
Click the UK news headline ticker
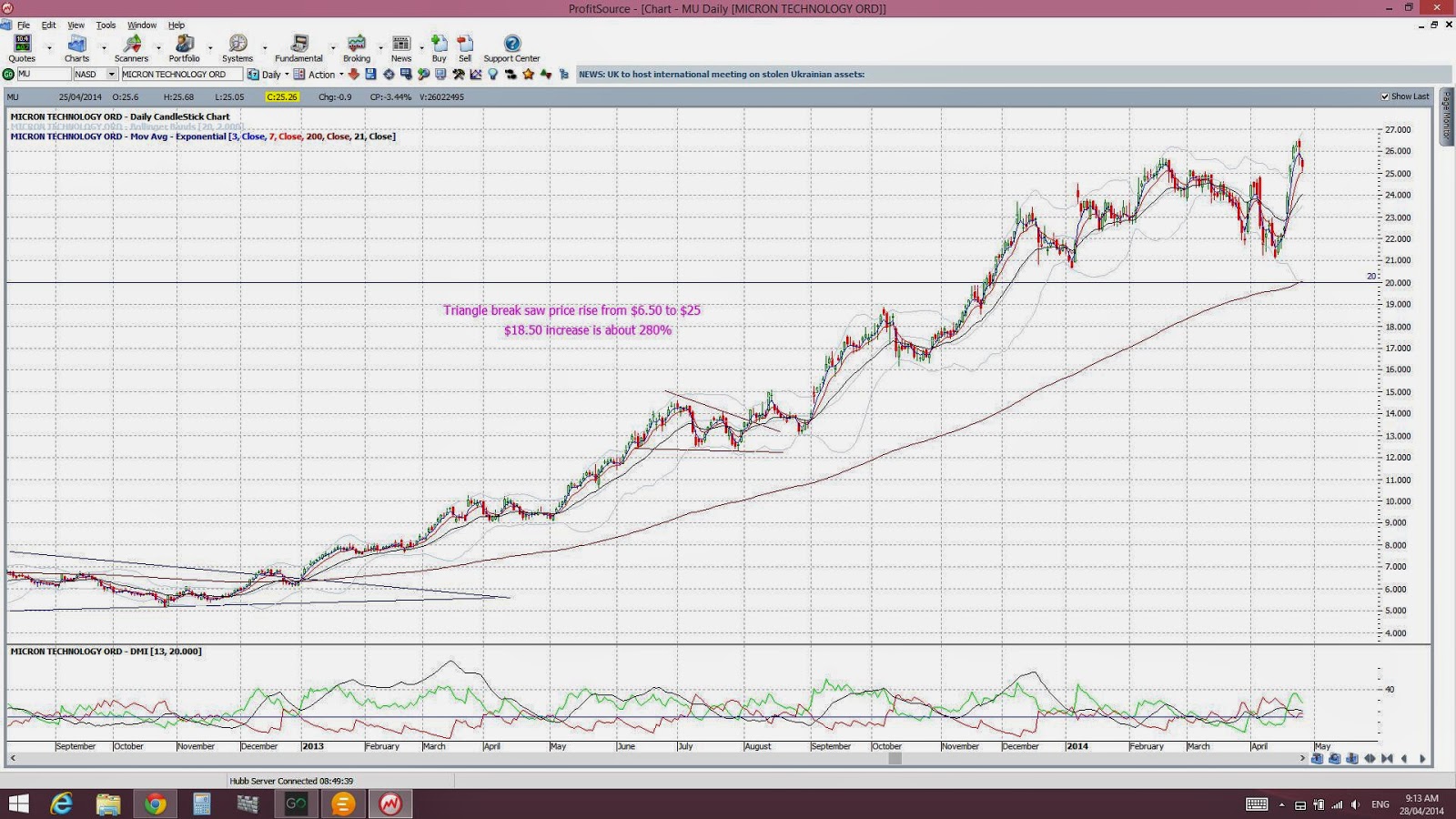tap(722, 75)
